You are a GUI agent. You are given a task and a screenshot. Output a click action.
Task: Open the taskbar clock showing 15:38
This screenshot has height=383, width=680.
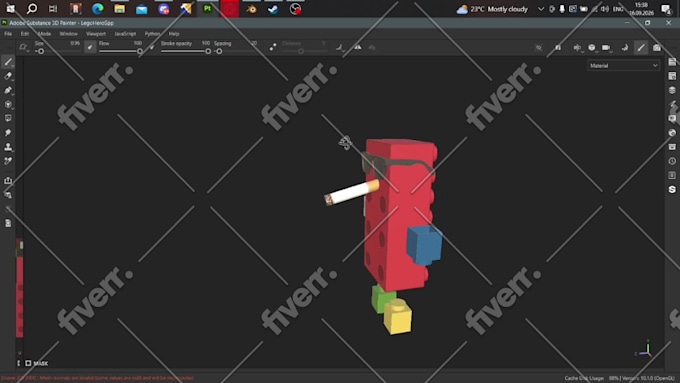point(641,9)
